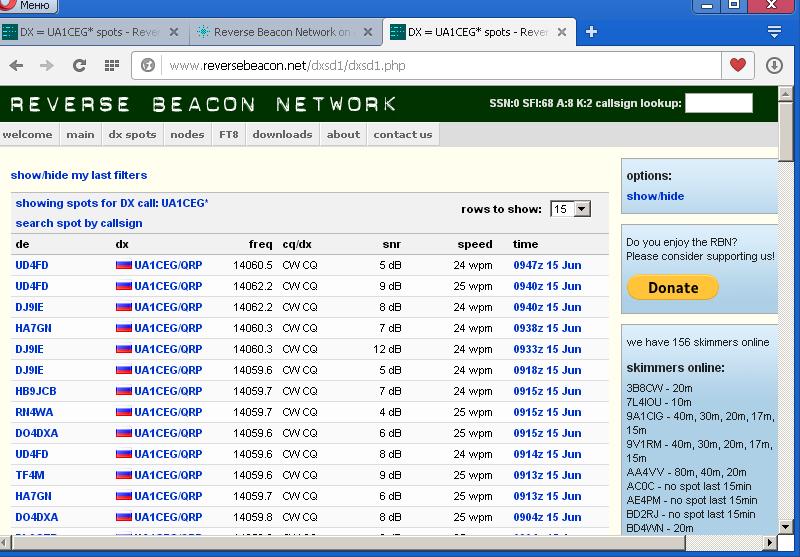The height and width of the screenshot is (557, 800).
Task: Click the address bar URL field
Action: click(x=441, y=66)
